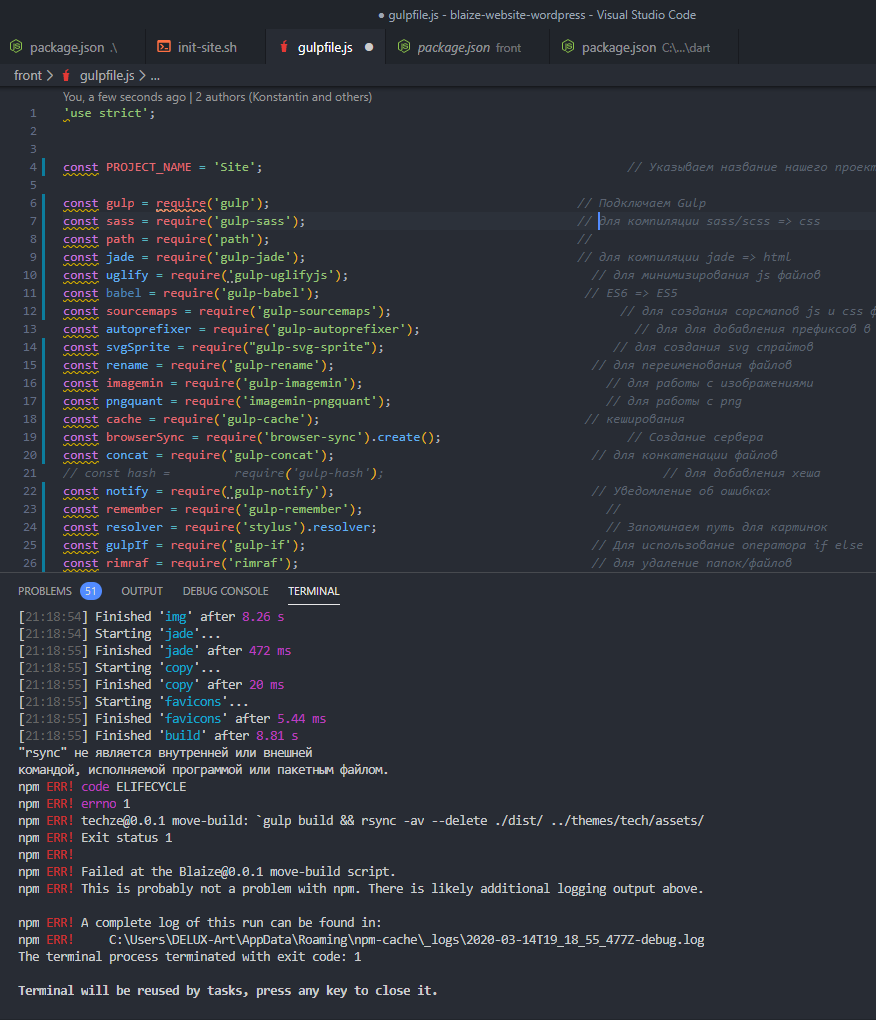This screenshot has width=876, height=1020.
Task: Open the DEBUG CONSOLE panel tab
Action: click(x=225, y=591)
